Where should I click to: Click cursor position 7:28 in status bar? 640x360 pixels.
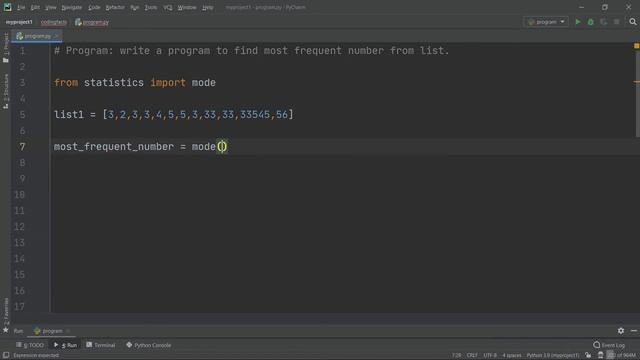pyautogui.click(x=456, y=355)
